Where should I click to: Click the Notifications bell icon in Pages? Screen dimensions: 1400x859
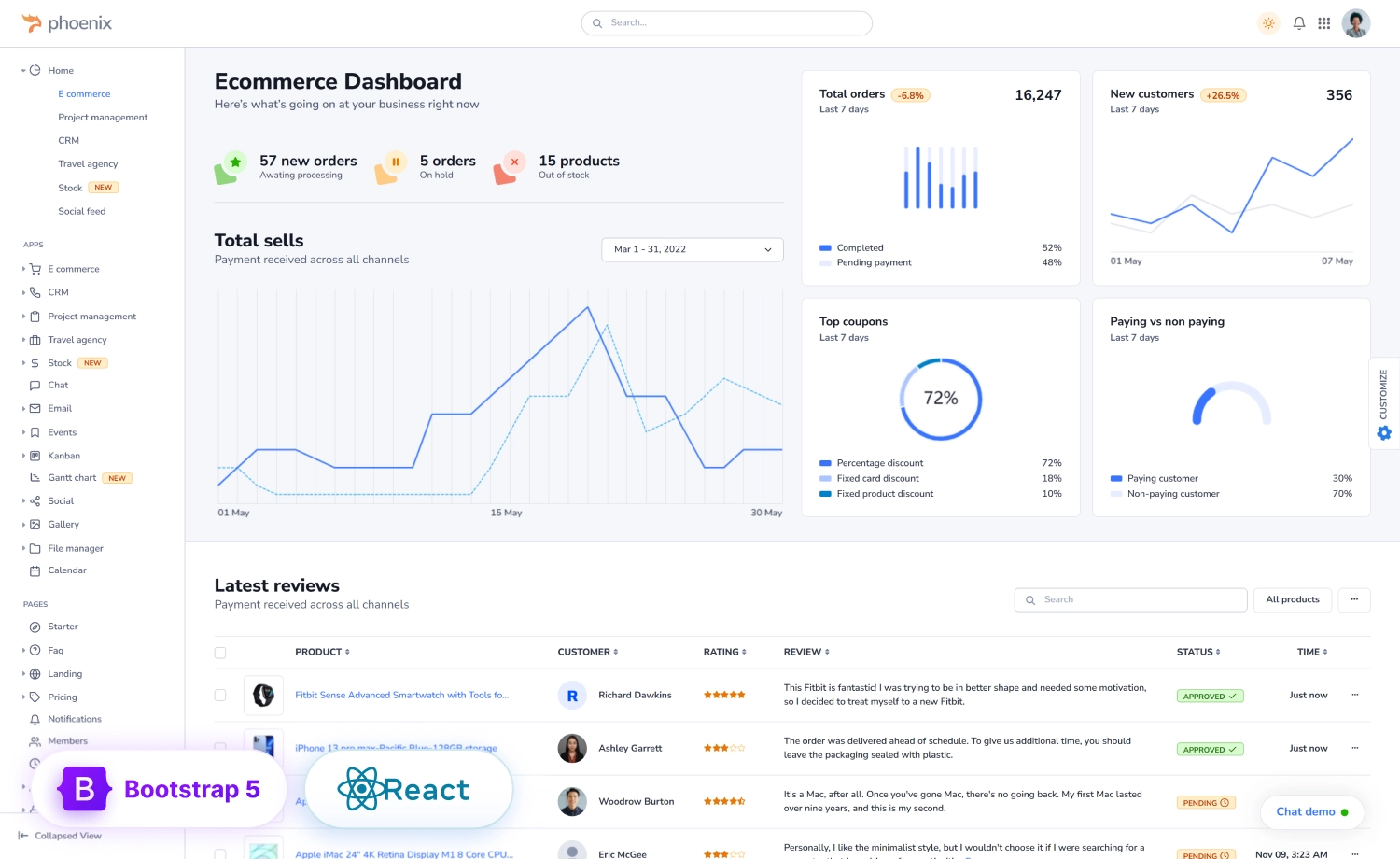pos(35,720)
